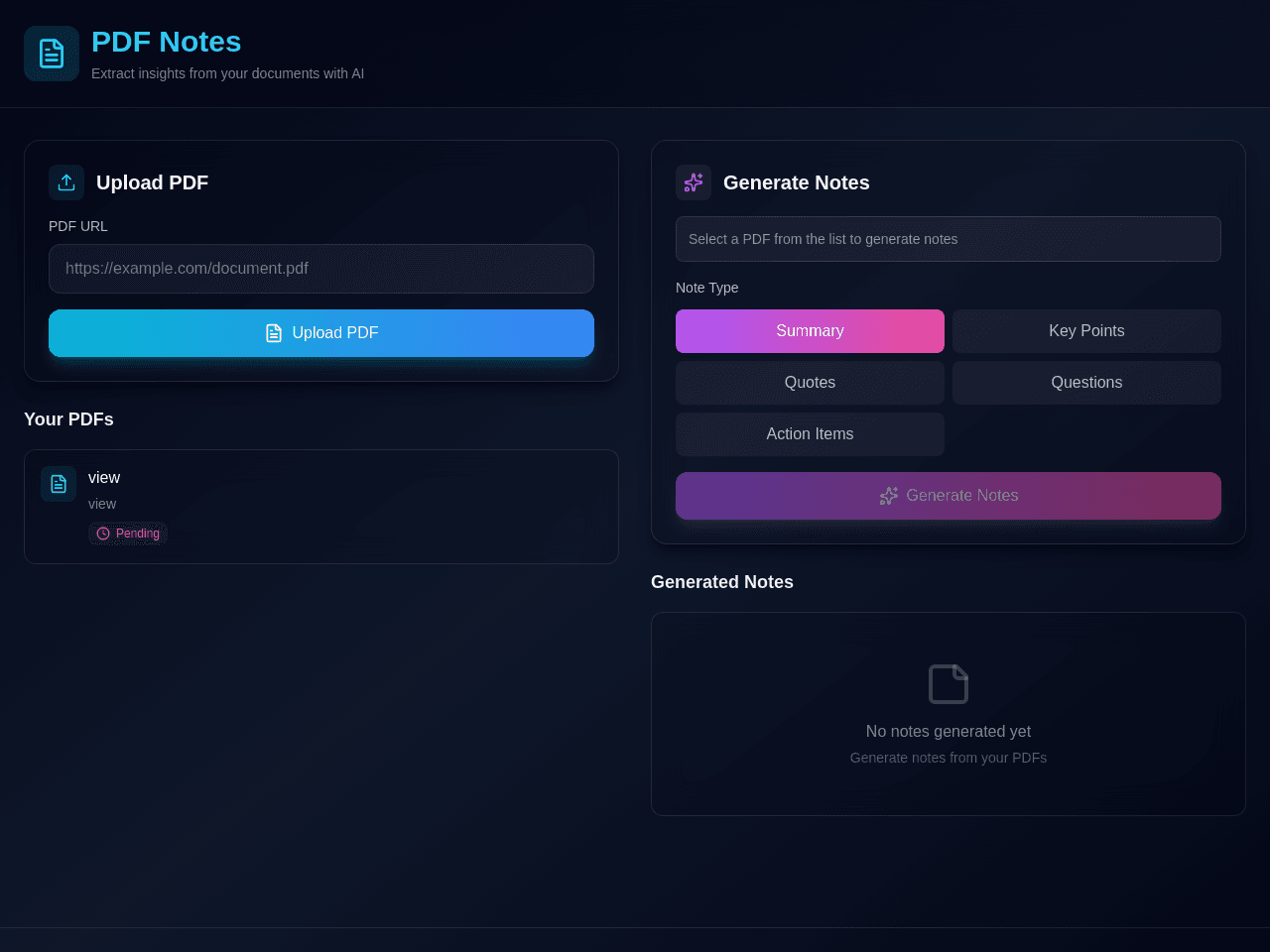Click the clock icon in the Pending badge
This screenshot has width=1270, height=952.
pos(103,534)
